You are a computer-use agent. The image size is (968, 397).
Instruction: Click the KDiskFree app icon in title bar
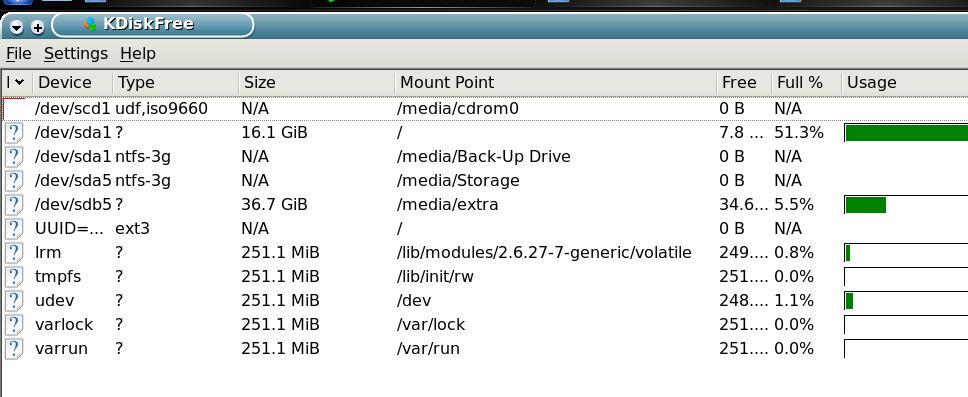90,25
